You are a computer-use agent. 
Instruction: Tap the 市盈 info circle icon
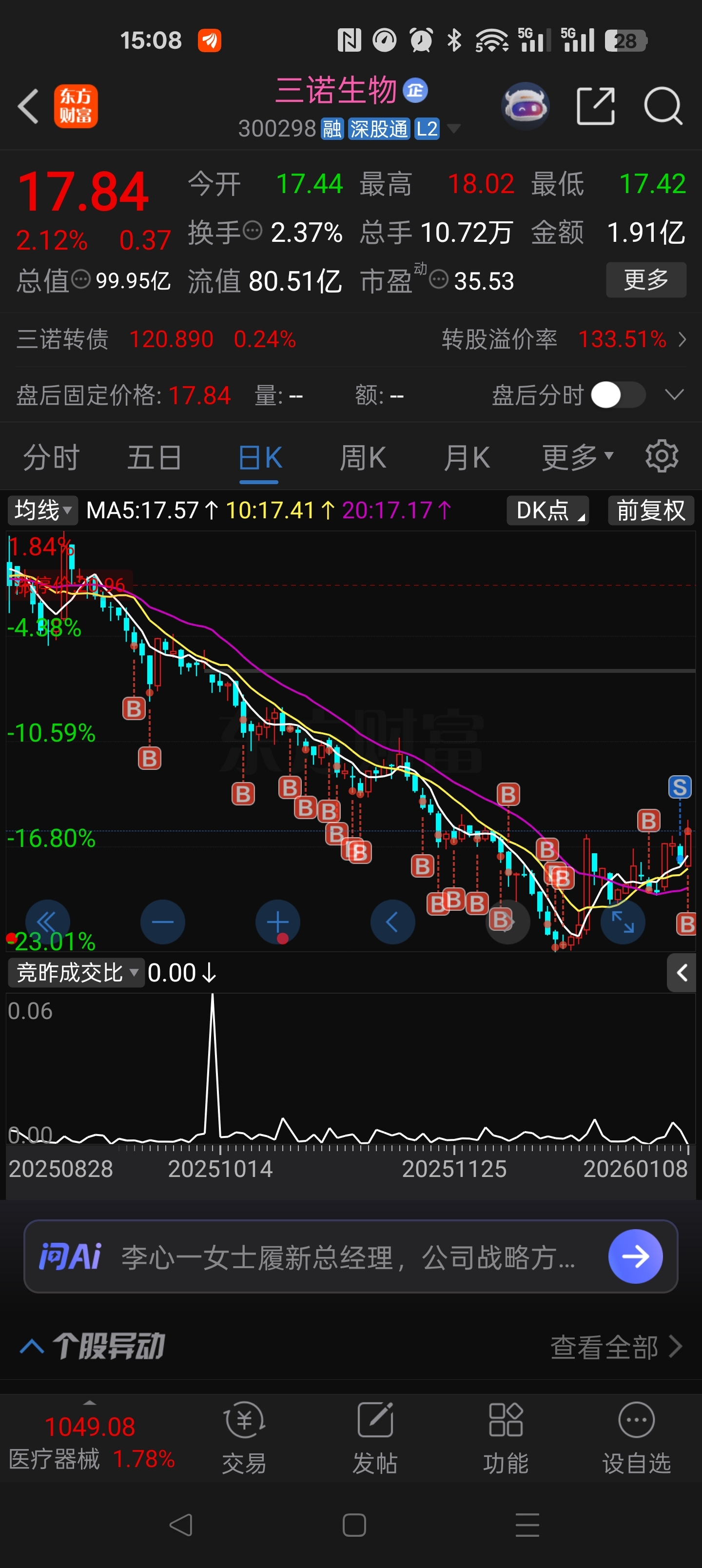point(438,280)
